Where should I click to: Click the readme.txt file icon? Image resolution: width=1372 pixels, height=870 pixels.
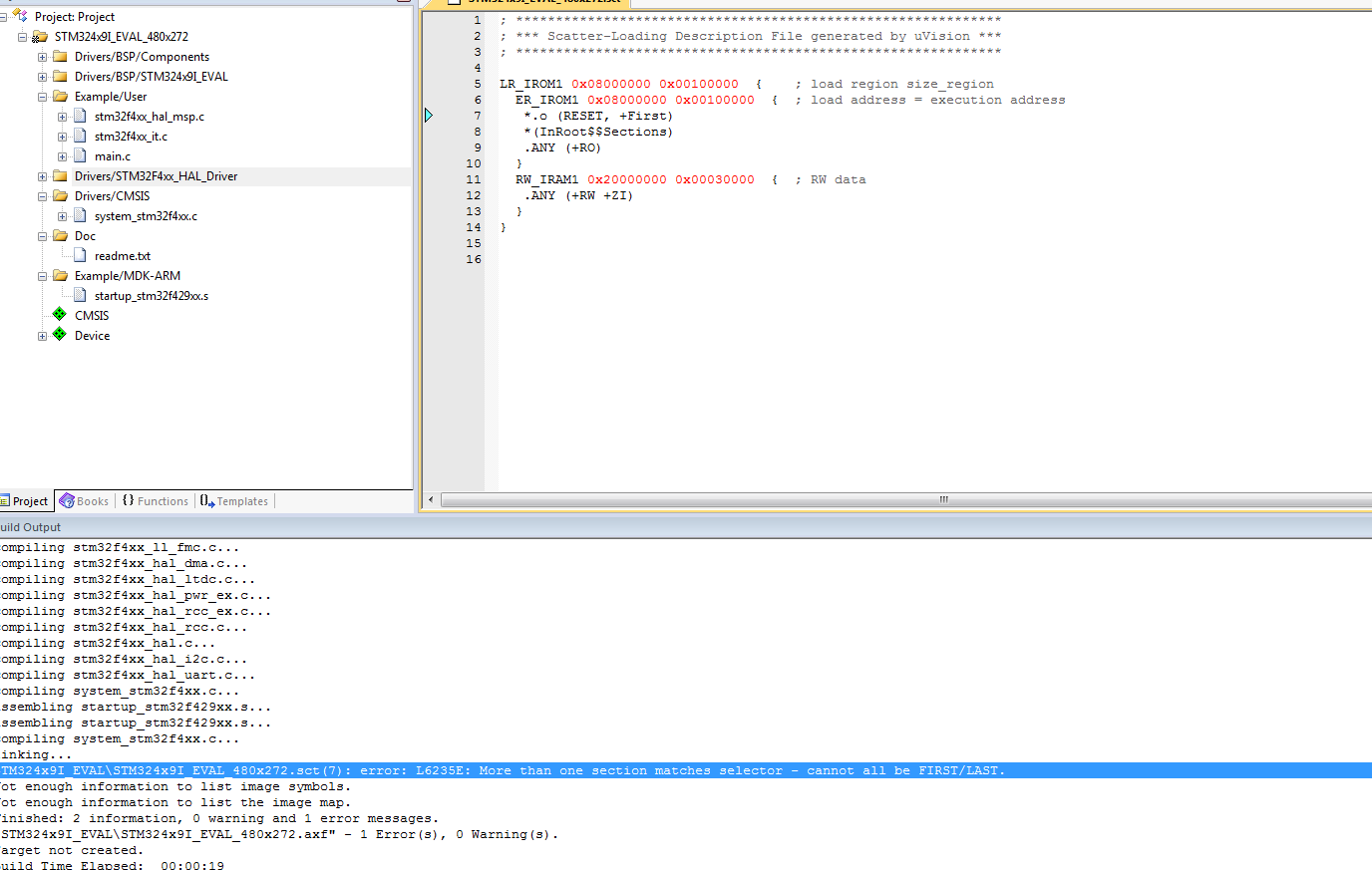pos(80,256)
